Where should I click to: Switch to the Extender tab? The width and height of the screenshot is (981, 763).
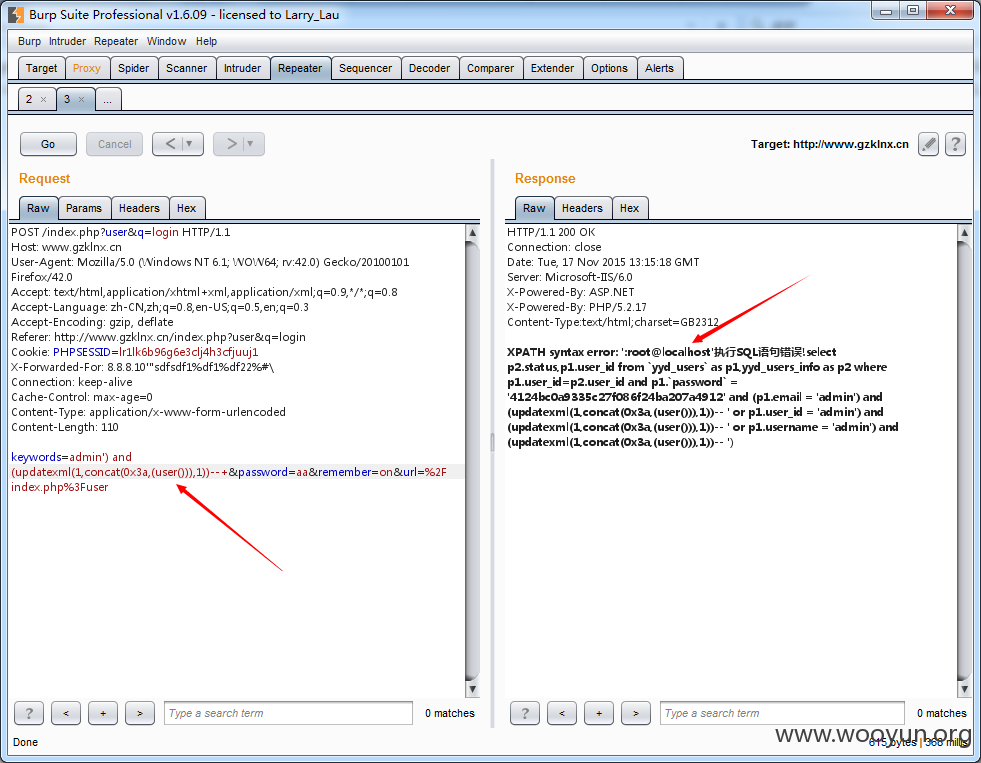[x=552, y=68]
